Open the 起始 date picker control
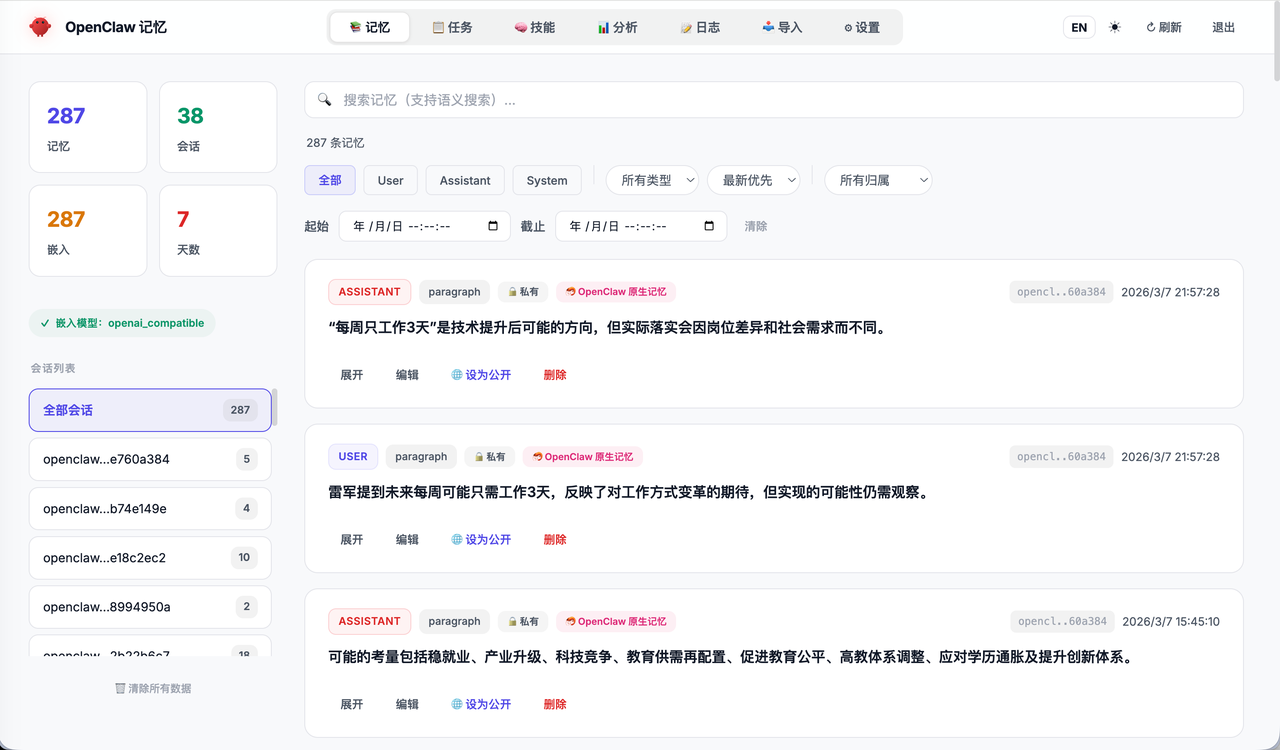Screen dimensions: 1280x750 [x=424, y=226]
